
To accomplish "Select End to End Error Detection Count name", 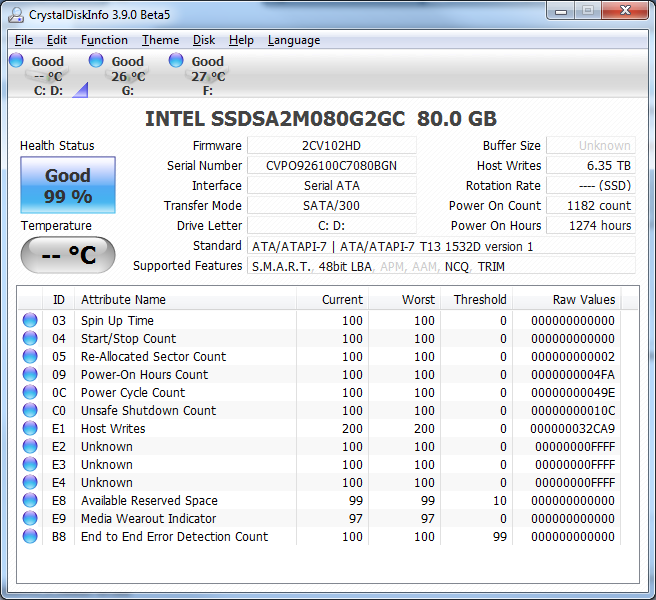I will pos(174,536).
